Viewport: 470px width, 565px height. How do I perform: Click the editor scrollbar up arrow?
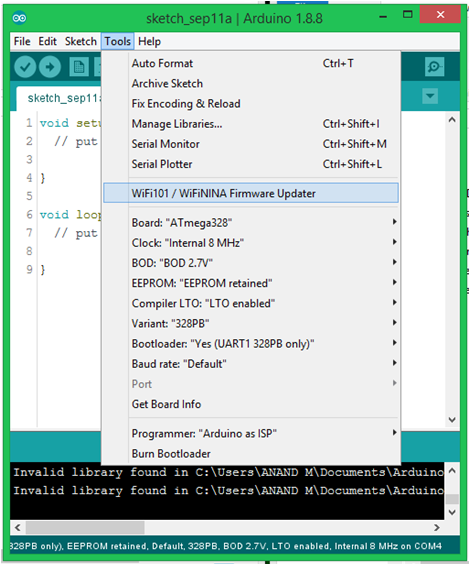coord(452,120)
